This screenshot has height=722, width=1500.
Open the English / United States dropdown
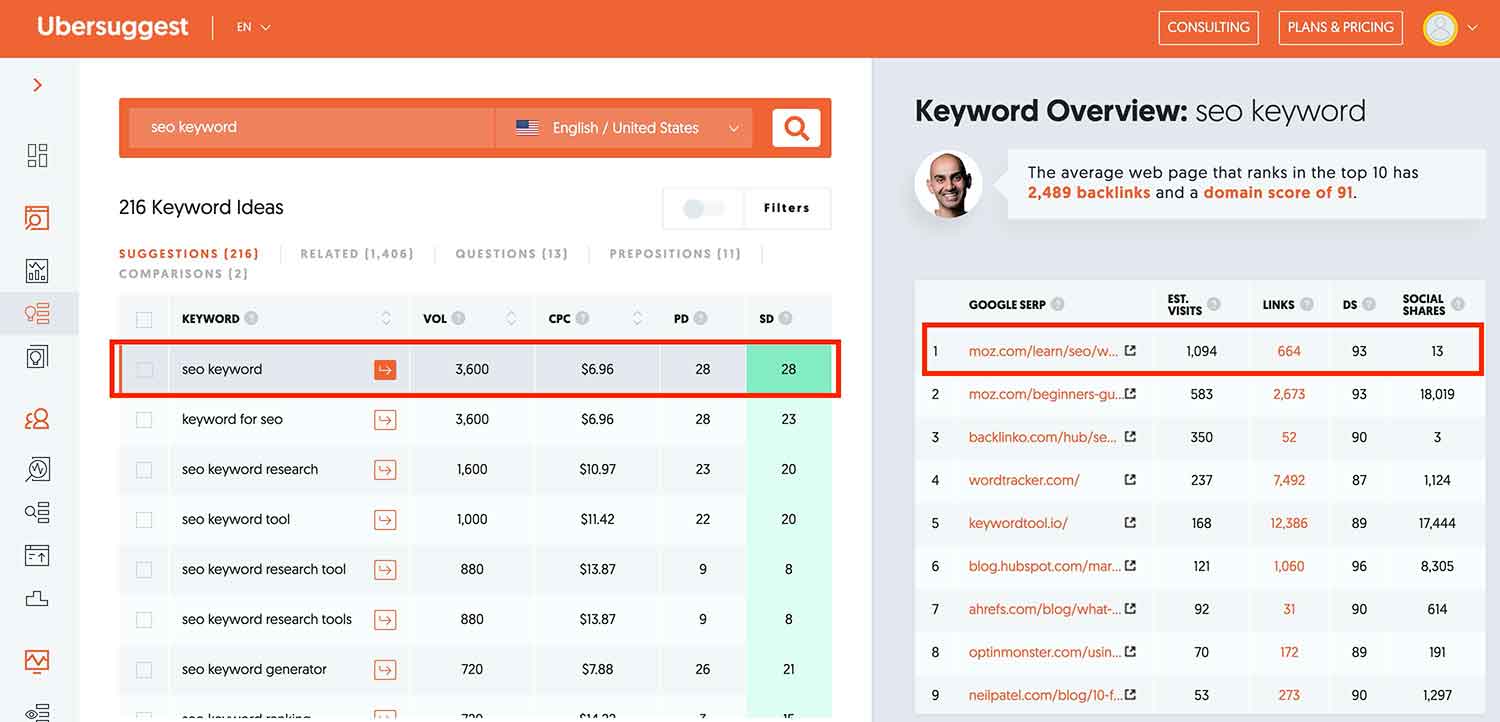(624, 128)
